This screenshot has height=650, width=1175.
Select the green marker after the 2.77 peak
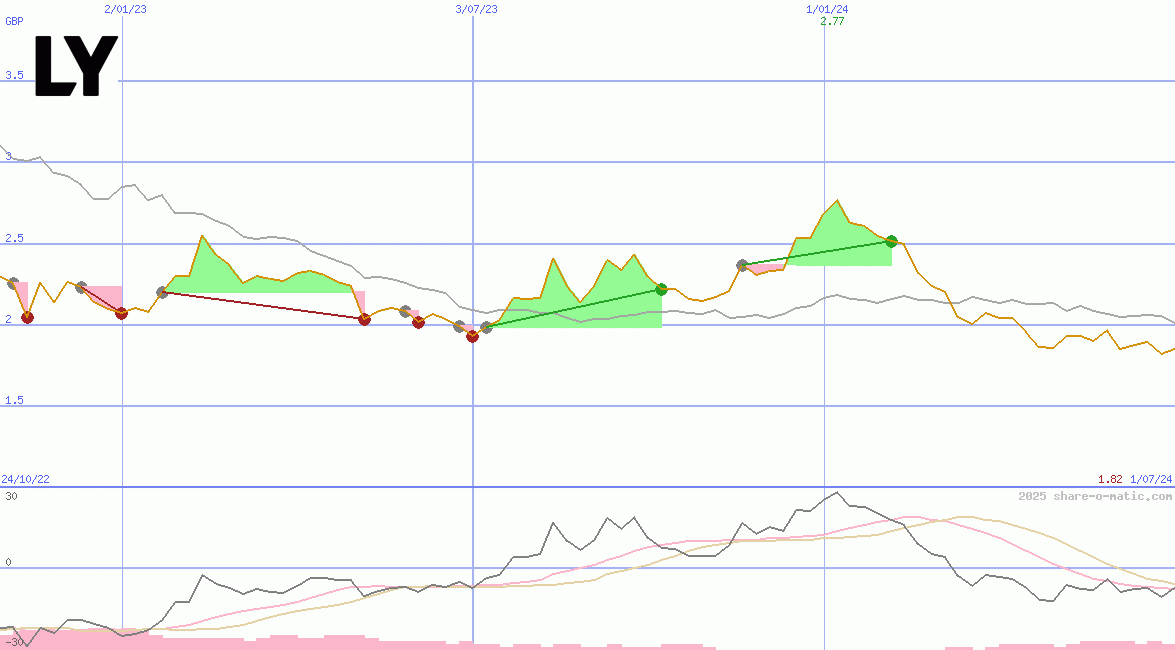[891, 241]
